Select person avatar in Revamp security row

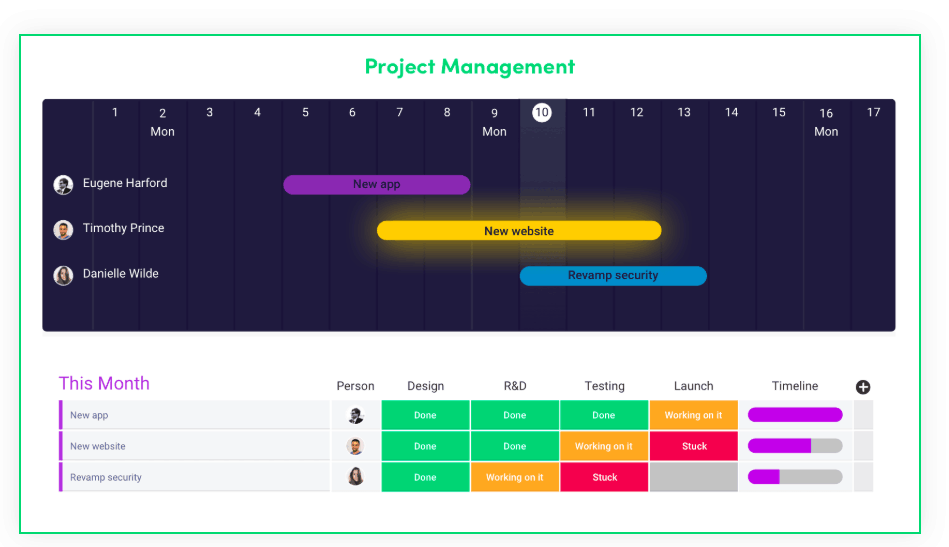[x=355, y=477]
